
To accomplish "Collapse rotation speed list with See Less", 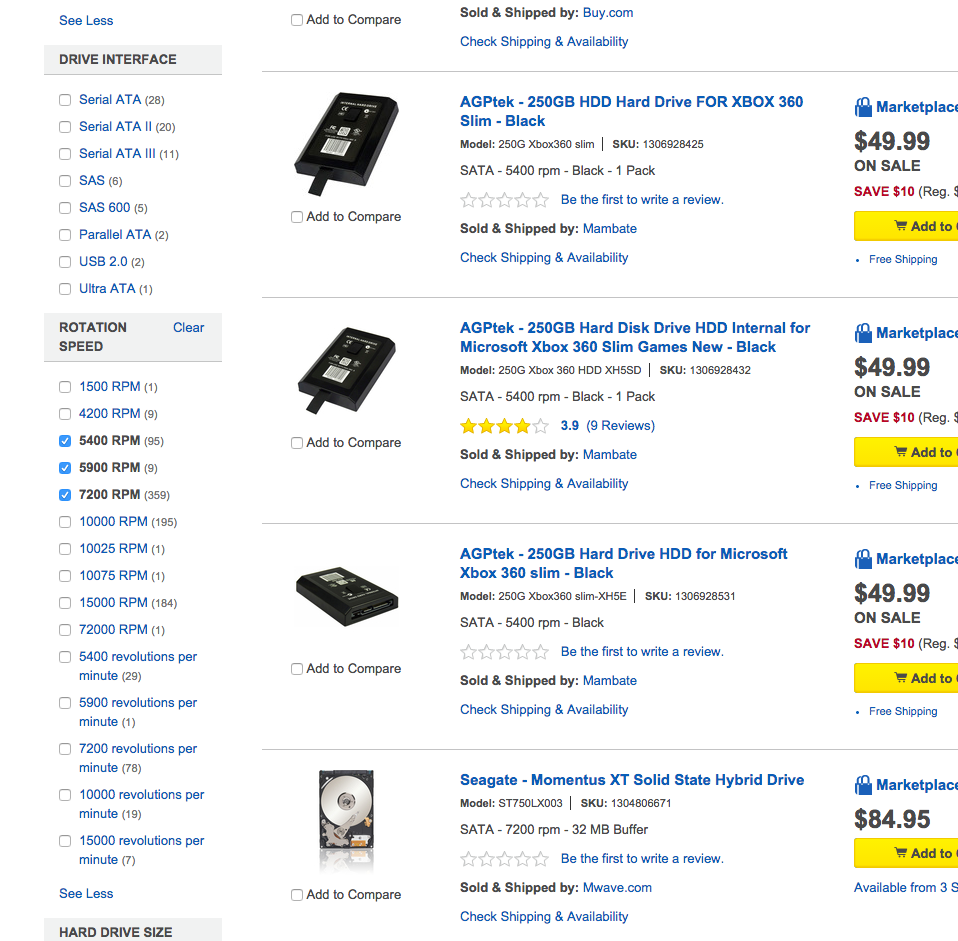I will [x=86, y=894].
